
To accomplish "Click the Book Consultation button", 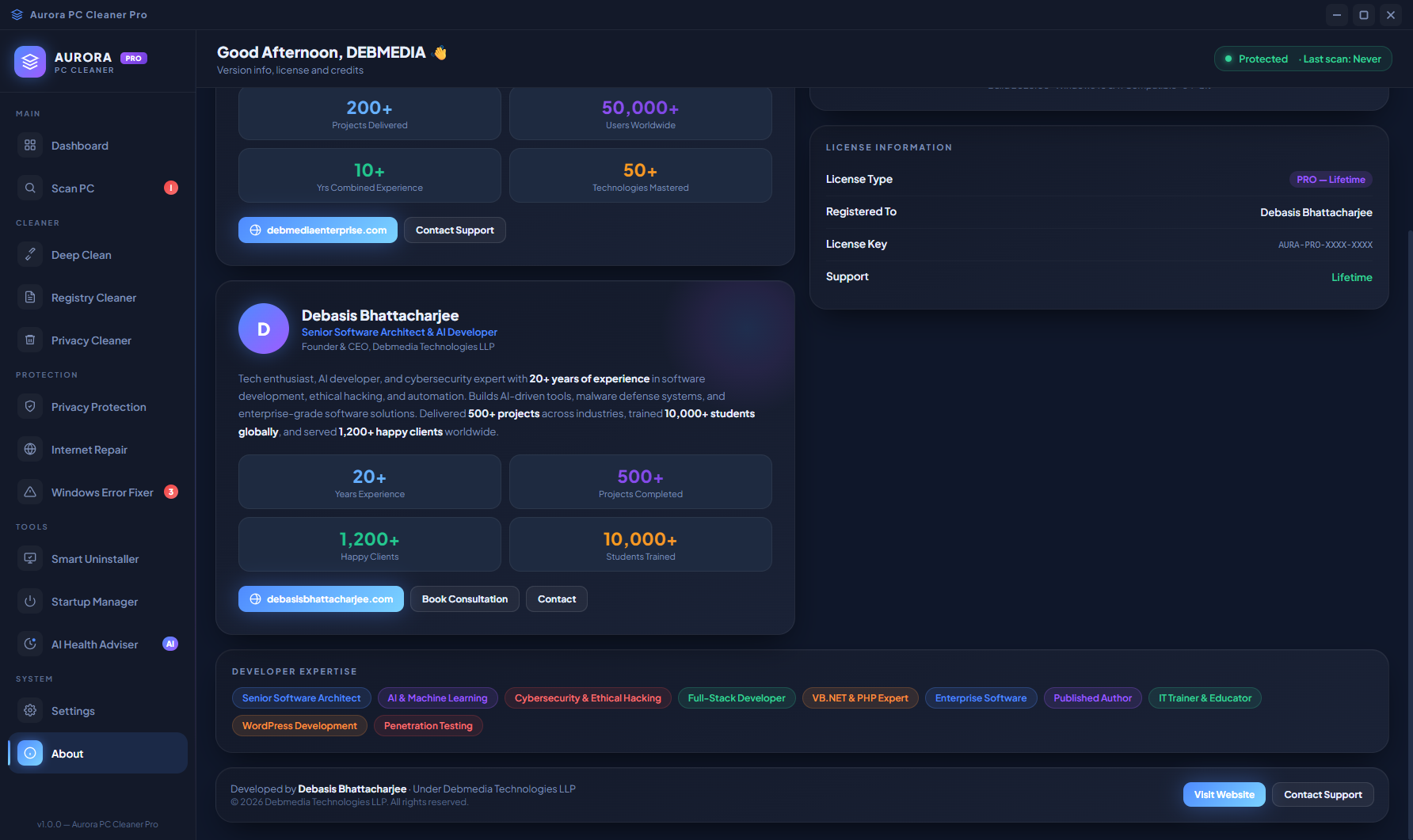I will pos(465,599).
